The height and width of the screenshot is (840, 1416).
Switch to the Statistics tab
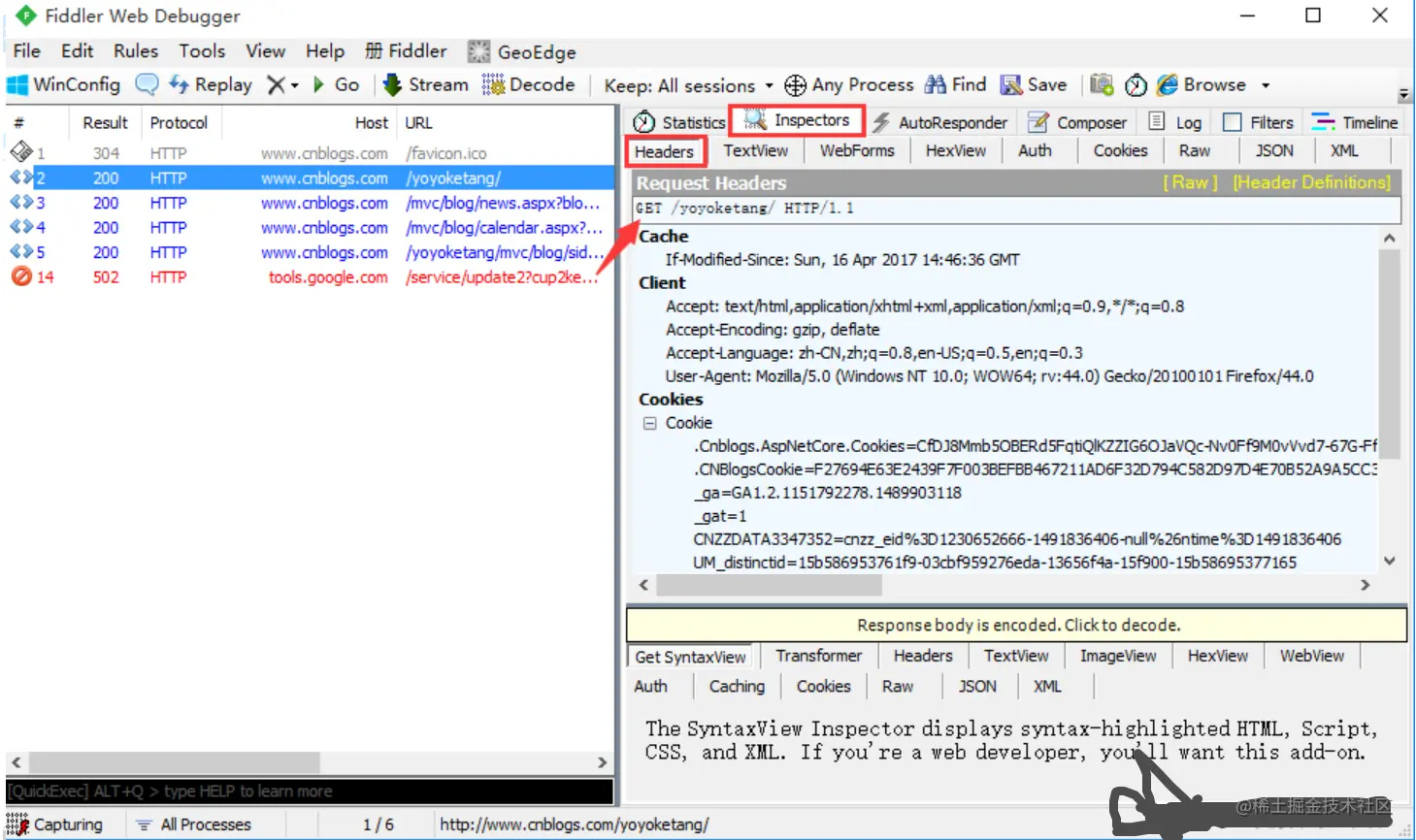[x=679, y=122]
